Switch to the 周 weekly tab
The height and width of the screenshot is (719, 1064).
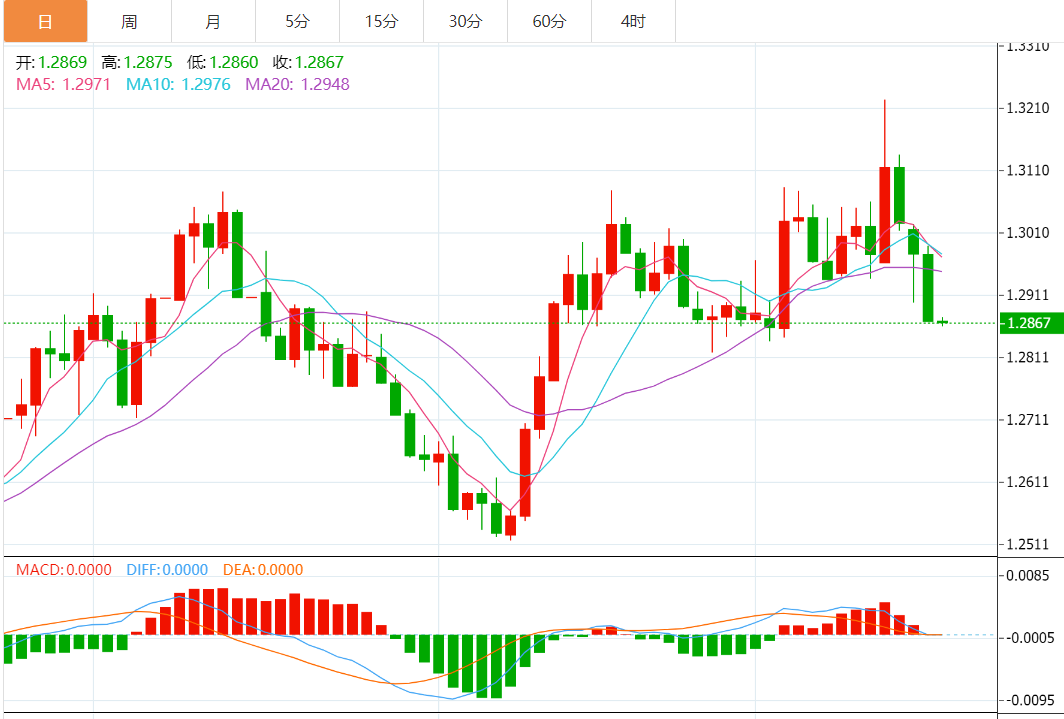(x=130, y=22)
